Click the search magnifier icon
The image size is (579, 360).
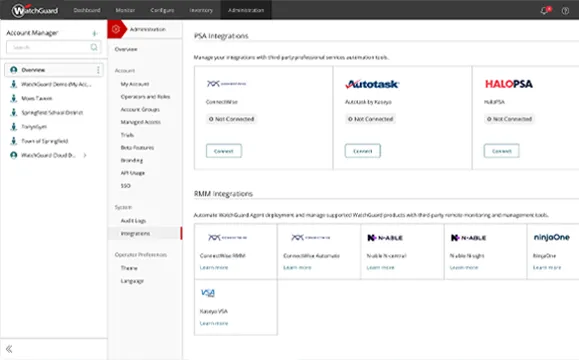pyautogui.click(x=94, y=47)
